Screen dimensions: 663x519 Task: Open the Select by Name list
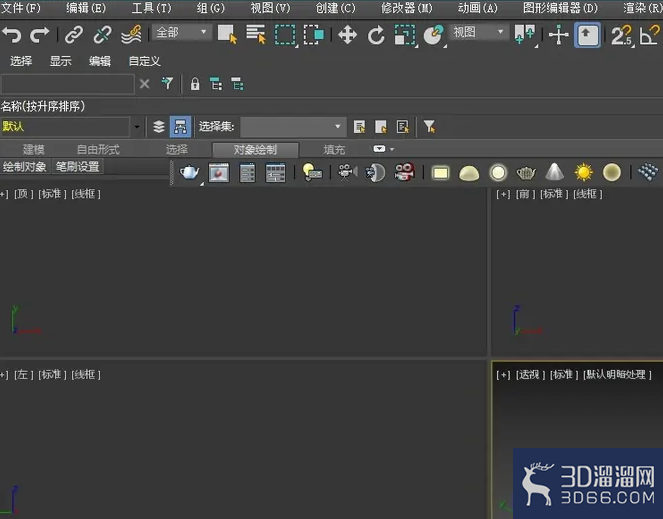click(256, 34)
